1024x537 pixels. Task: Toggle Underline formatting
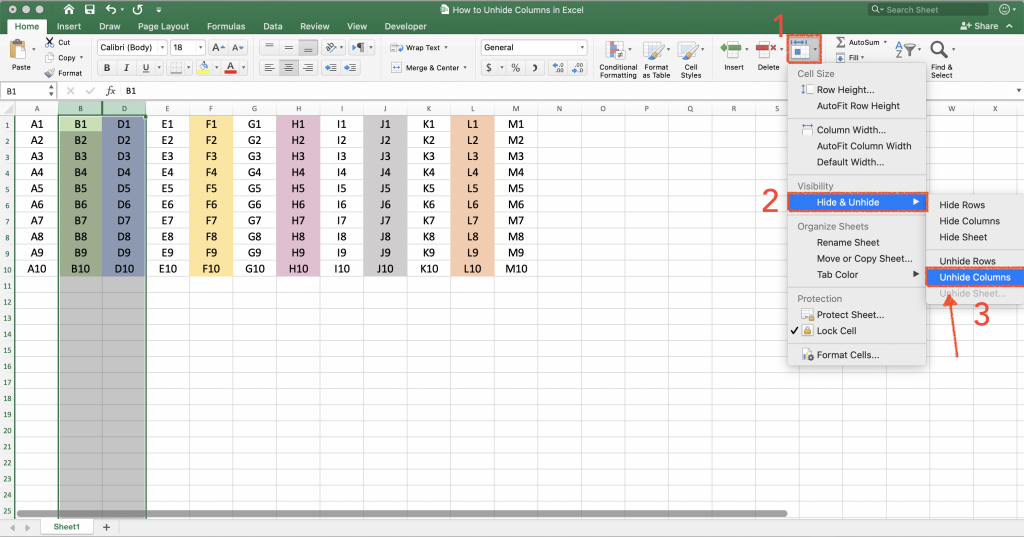[x=146, y=68]
